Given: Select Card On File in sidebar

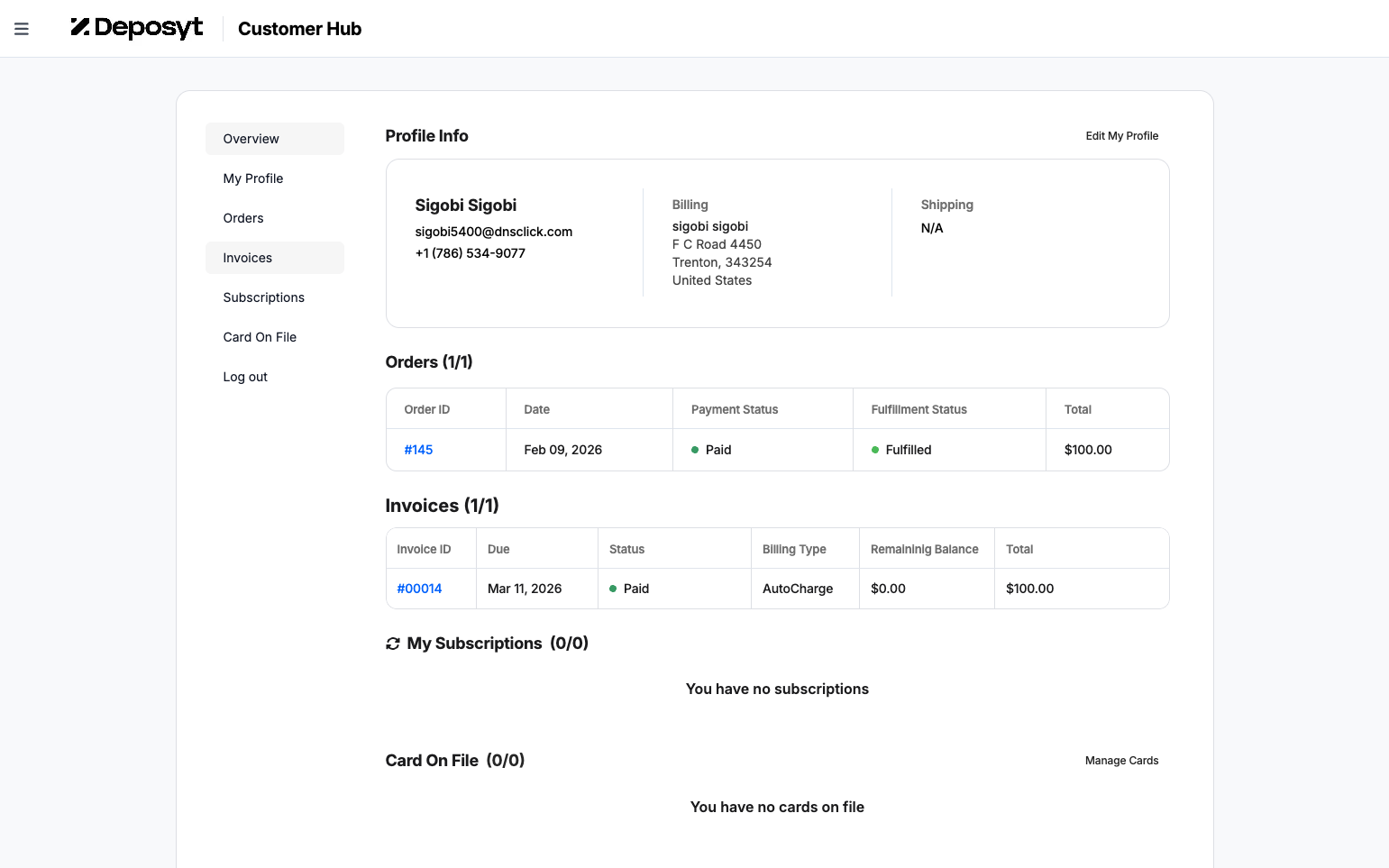Looking at the screenshot, I should [x=275, y=337].
